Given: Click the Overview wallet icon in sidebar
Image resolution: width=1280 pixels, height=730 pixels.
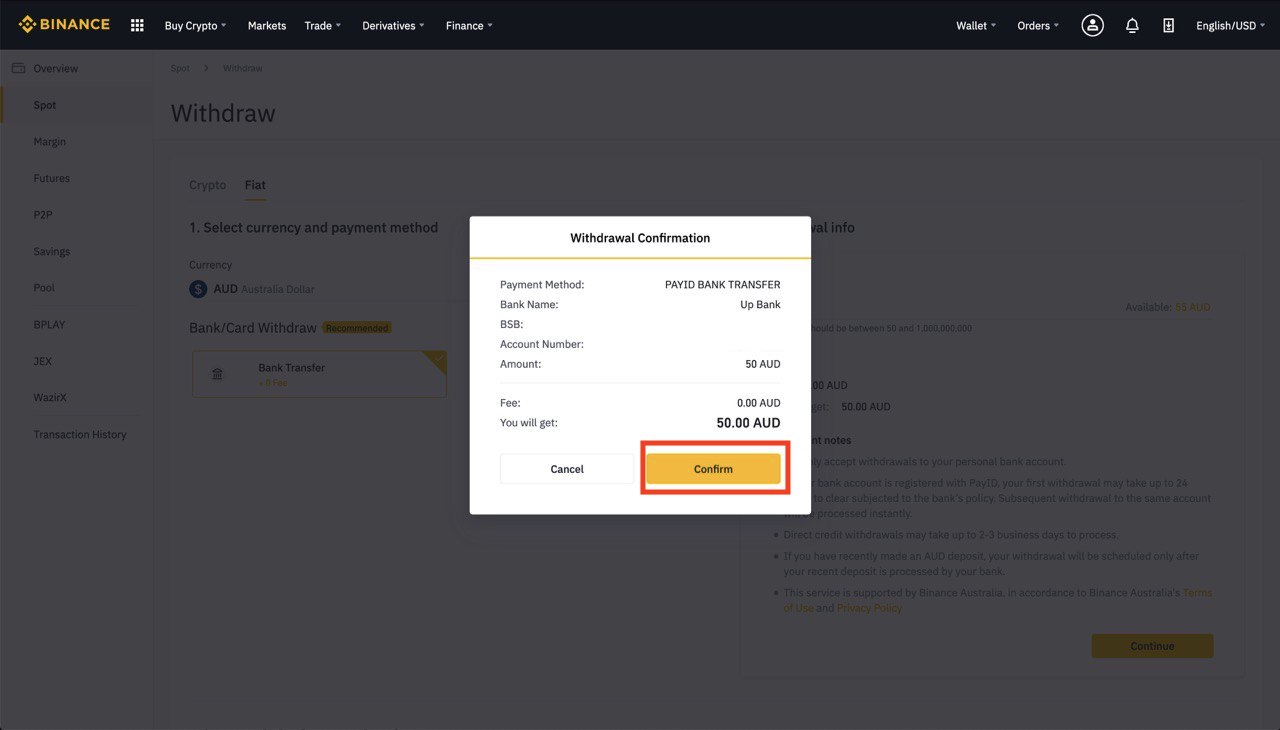Looking at the screenshot, I should tap(18, 68).
